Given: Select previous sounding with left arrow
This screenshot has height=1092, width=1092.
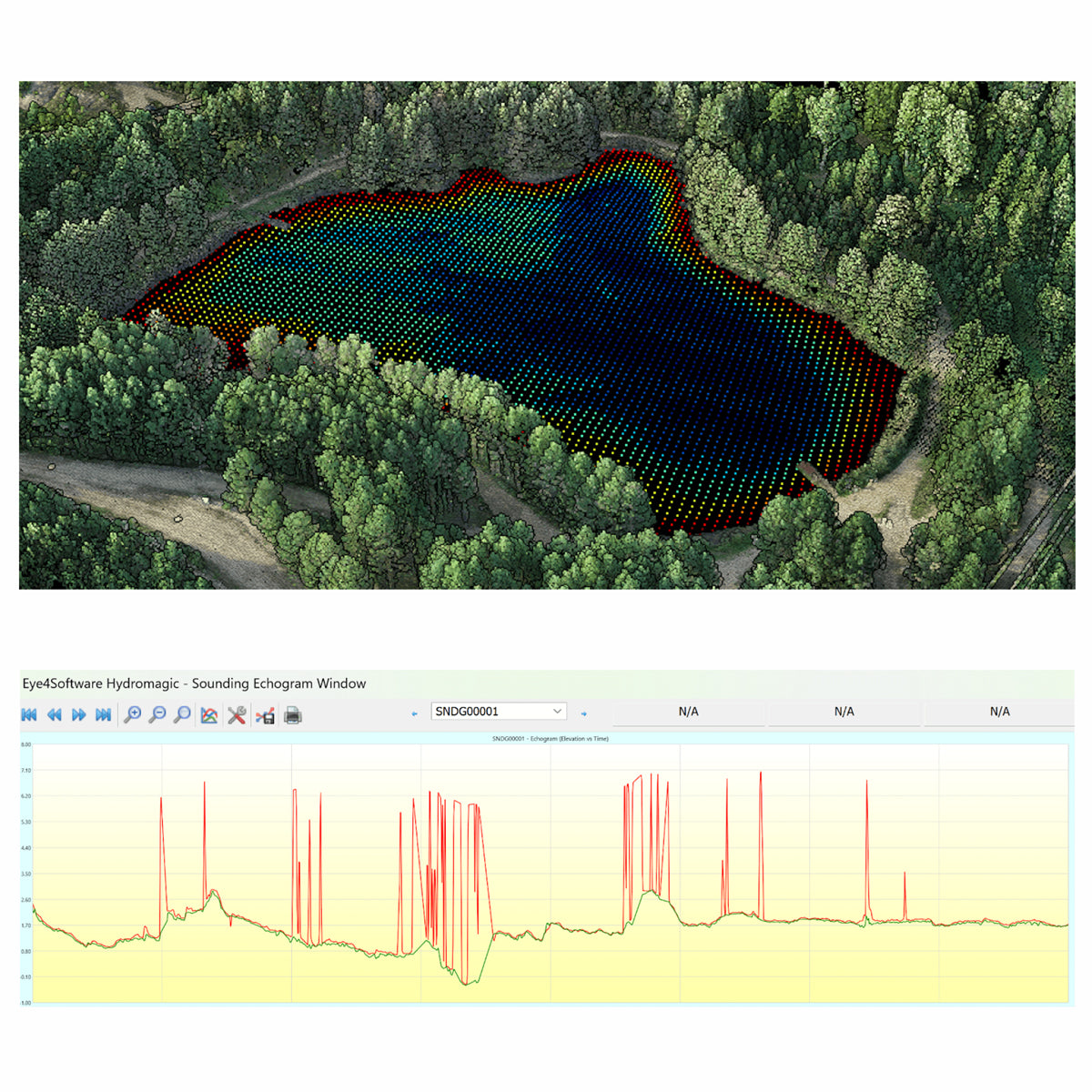Looking at the screenshot, I should click(415, 714).
